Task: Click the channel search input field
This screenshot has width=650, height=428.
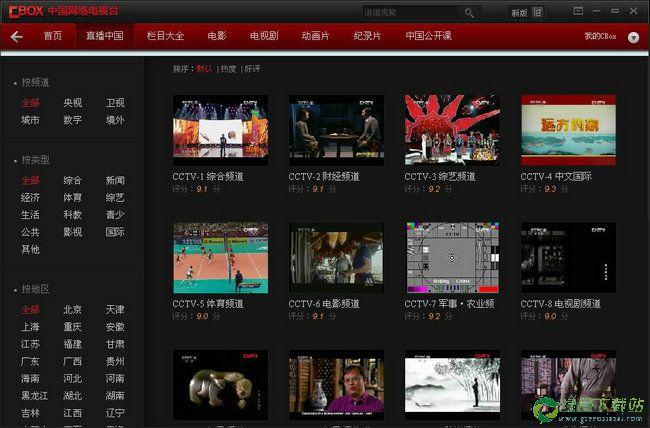Action: pyautogui.click(x=410, y=13)
